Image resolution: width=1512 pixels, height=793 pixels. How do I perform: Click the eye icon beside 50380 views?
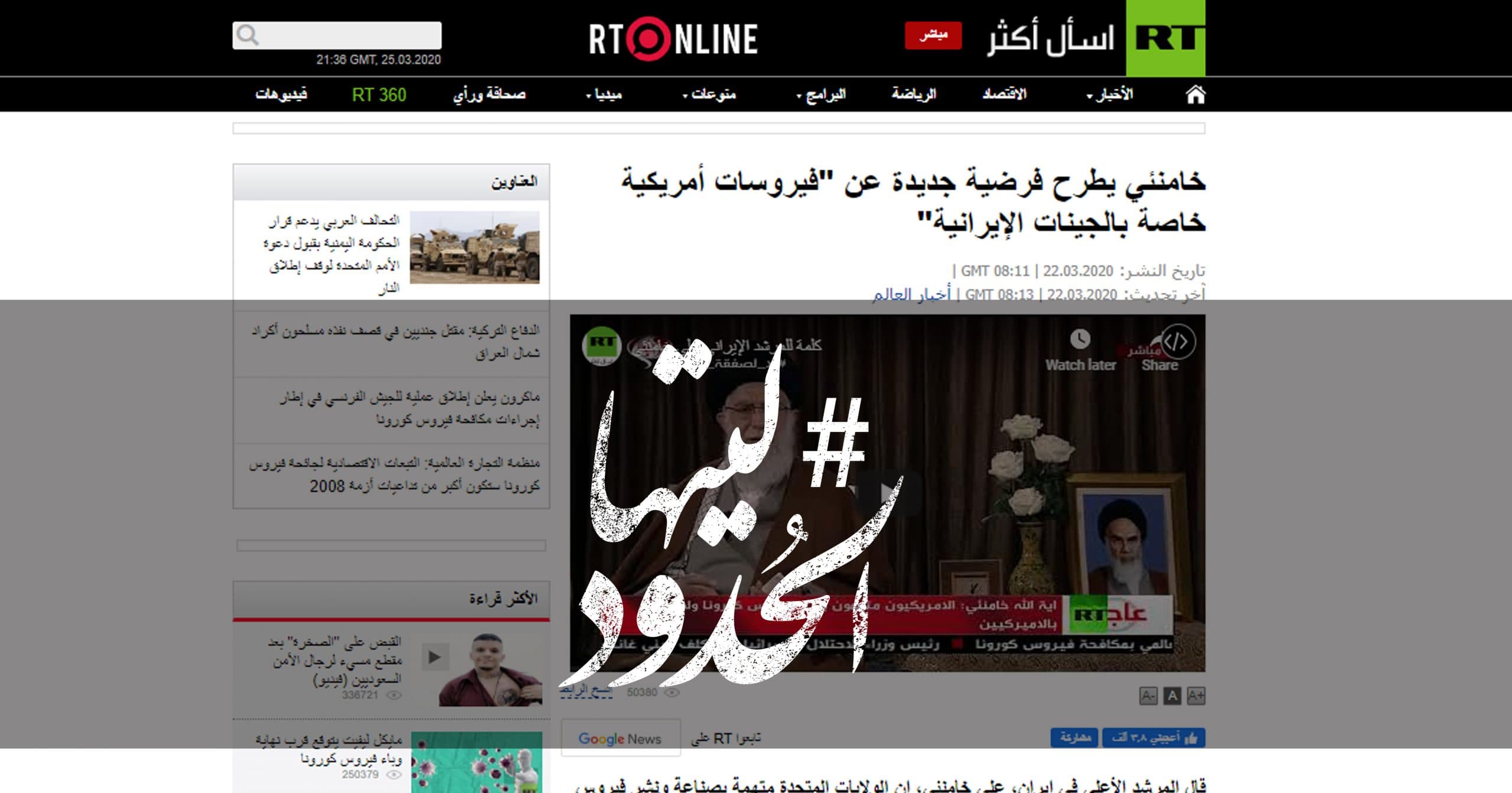672,693
